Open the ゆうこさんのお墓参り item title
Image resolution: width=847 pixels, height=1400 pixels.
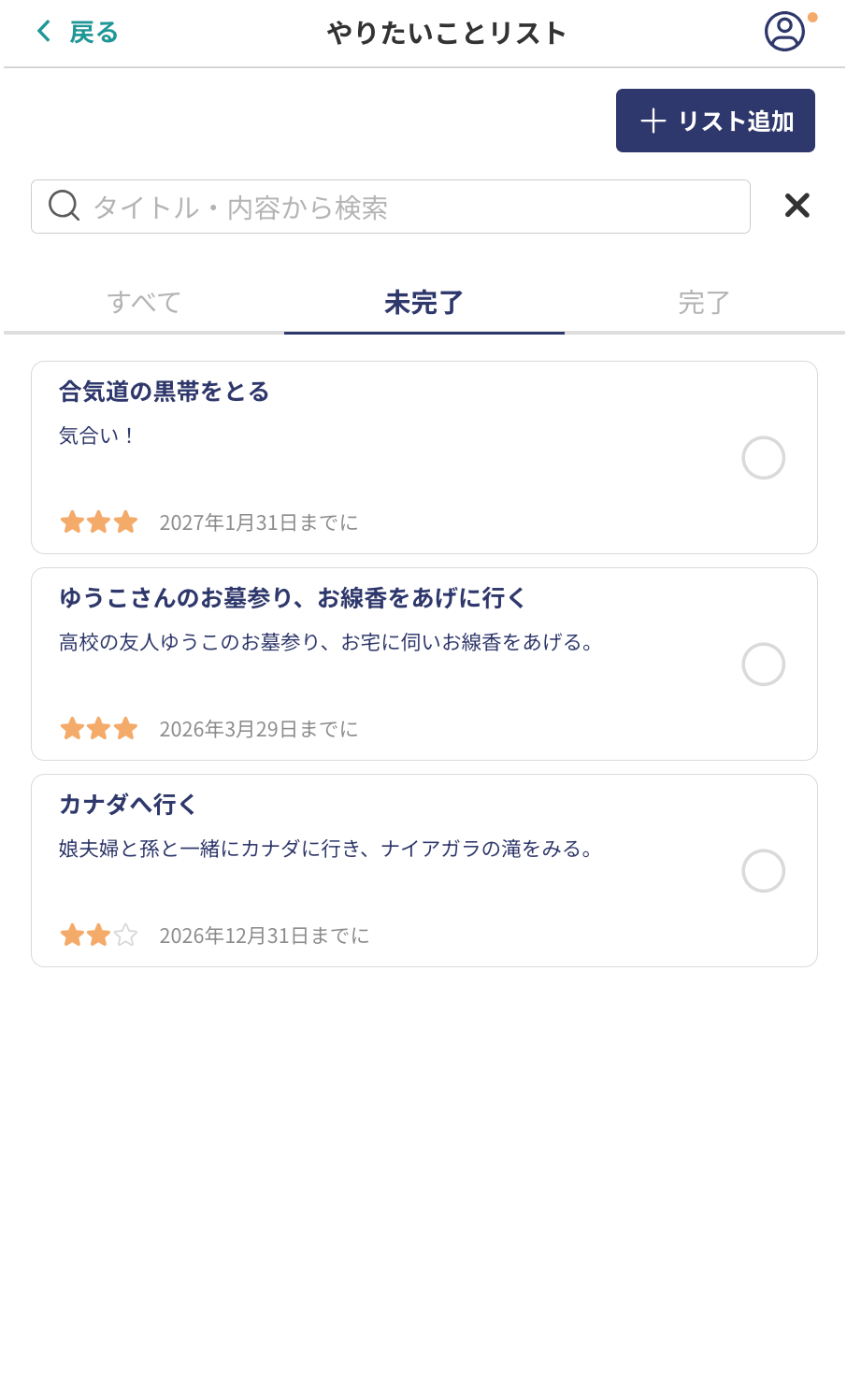[x=293, y=598]
